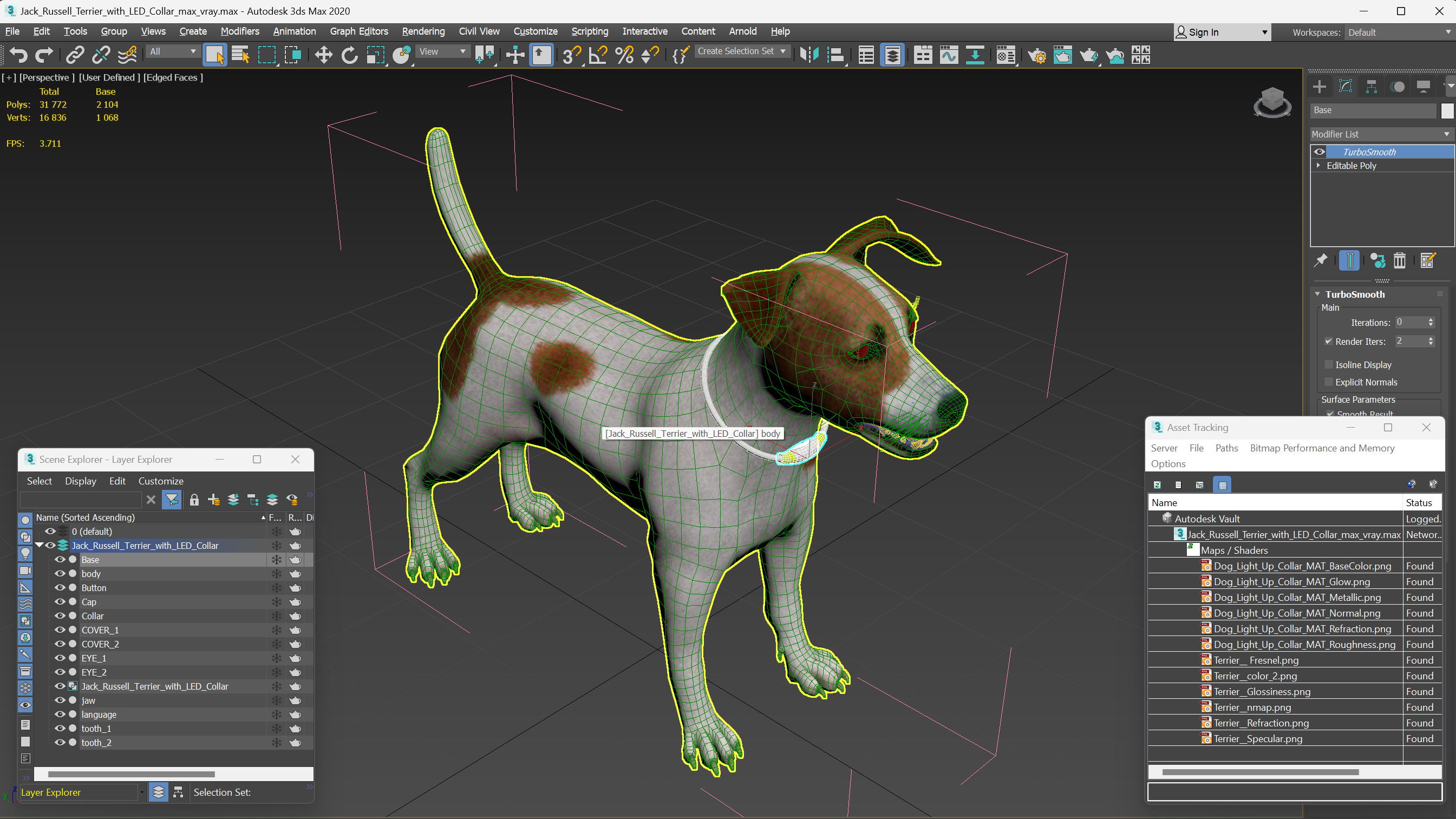Open the Hierarchy command panel tab
This screenshot has width=1456, height=819.
tap(1371, 87)
